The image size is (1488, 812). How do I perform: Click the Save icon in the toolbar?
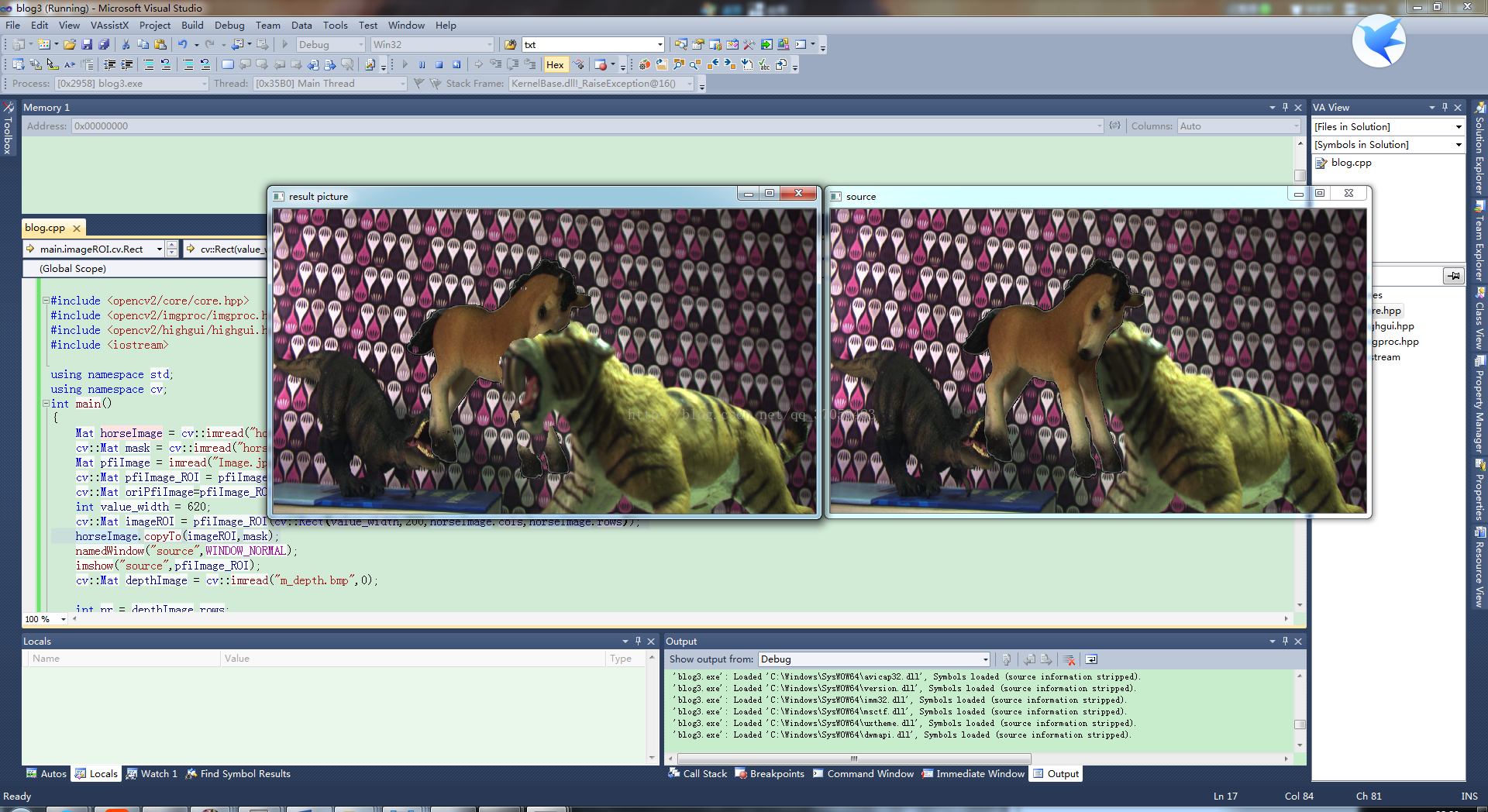click(87, 45)
